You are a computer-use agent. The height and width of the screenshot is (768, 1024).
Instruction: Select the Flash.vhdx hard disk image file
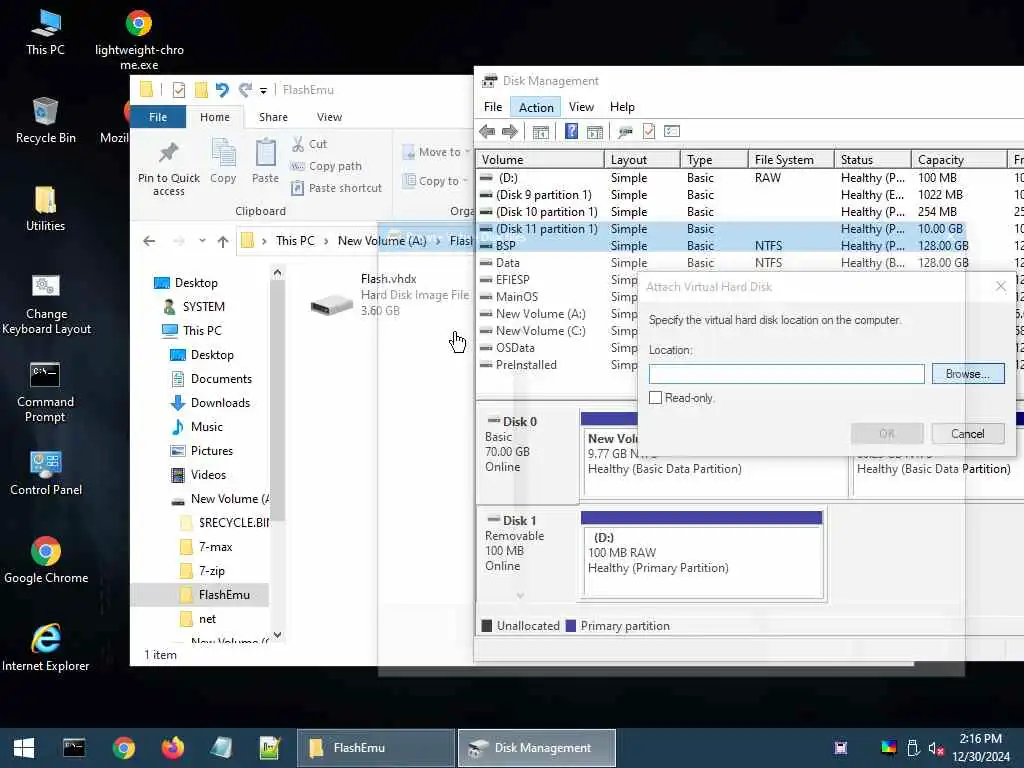pos(390,295)
